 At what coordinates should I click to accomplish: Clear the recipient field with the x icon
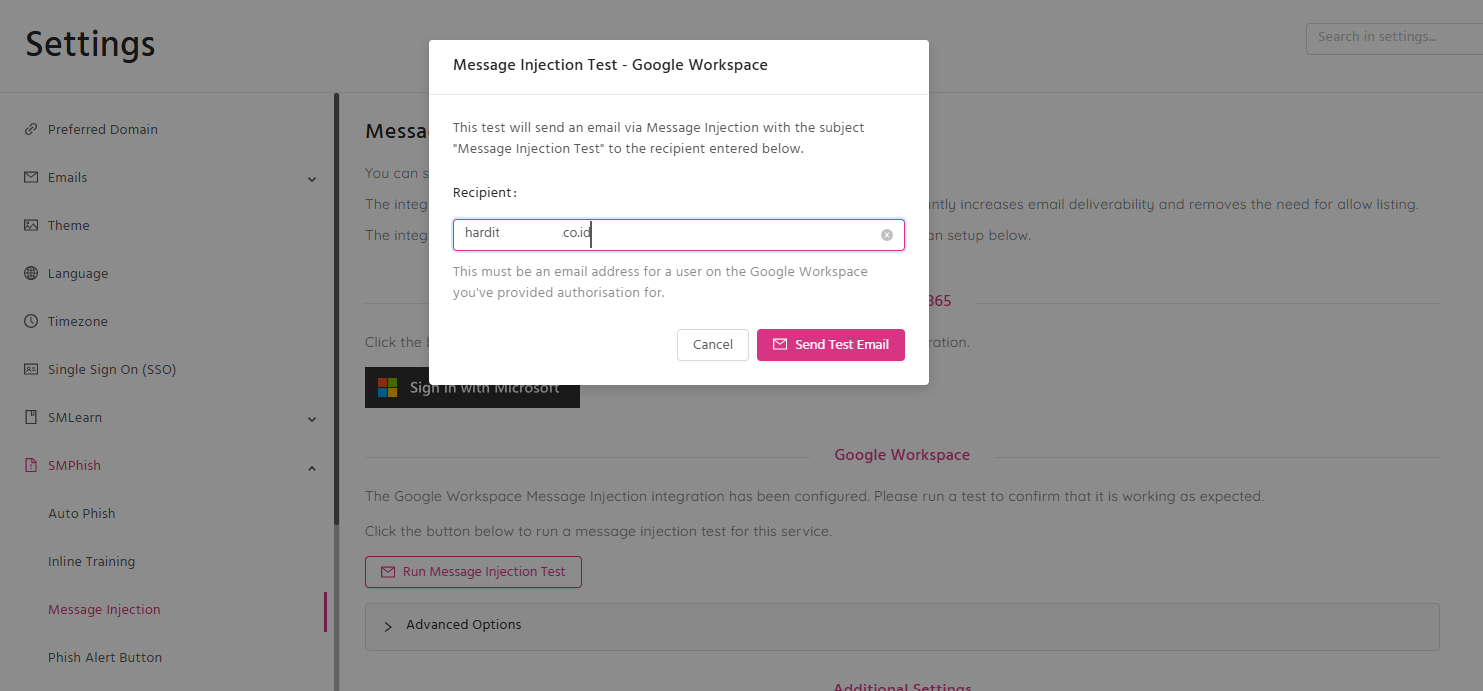click(887, 235)
